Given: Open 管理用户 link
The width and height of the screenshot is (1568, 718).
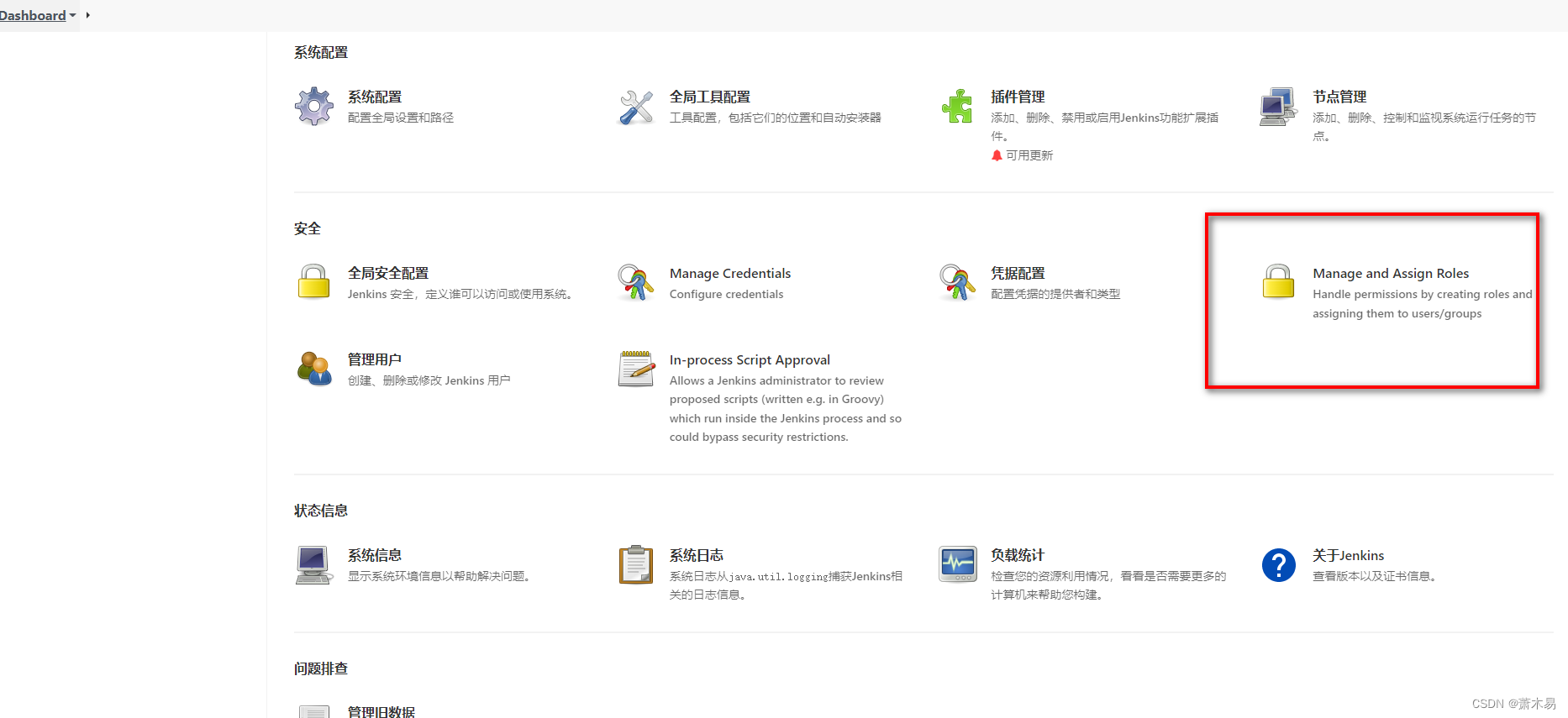Looking at the screenshot, I should click(375, 359).
